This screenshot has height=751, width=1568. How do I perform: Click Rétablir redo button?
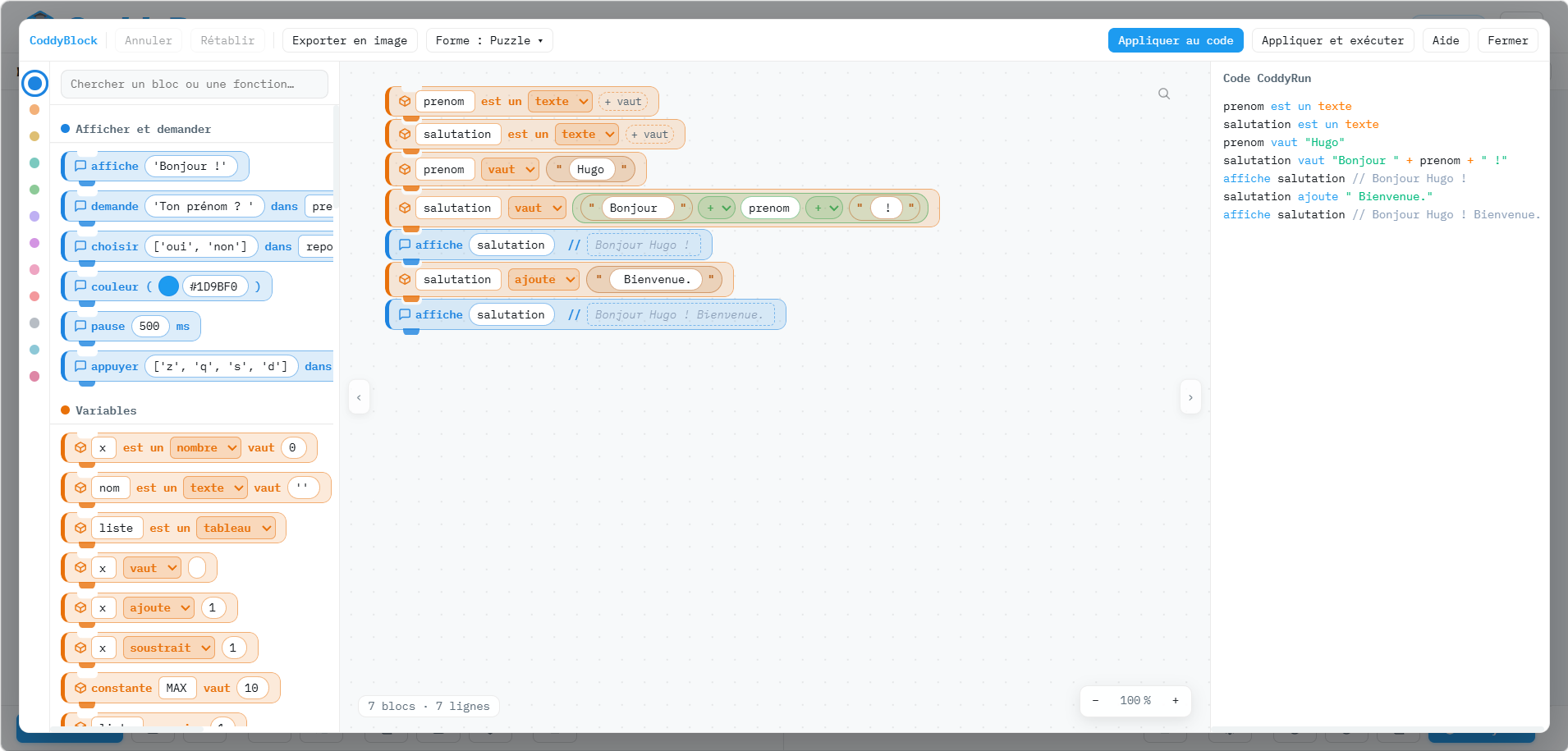coord(227,40)
